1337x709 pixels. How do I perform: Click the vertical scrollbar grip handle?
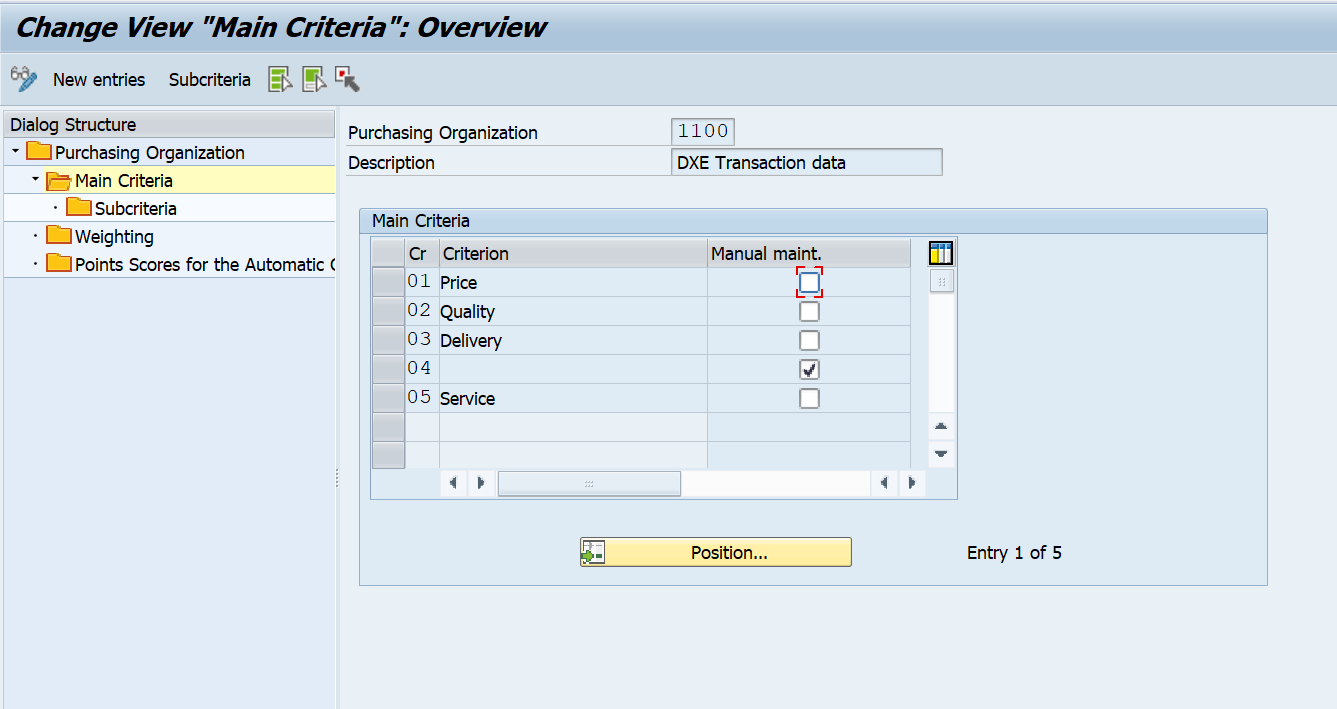(941, 282)
